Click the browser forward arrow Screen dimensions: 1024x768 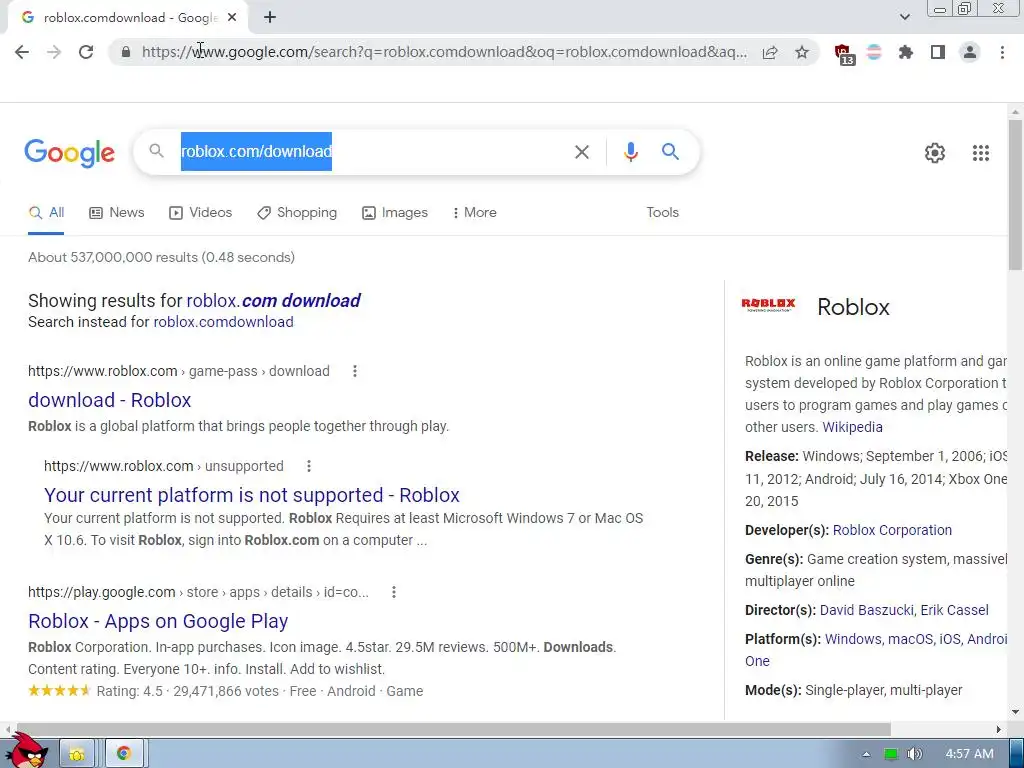click(x=54, y=52)
